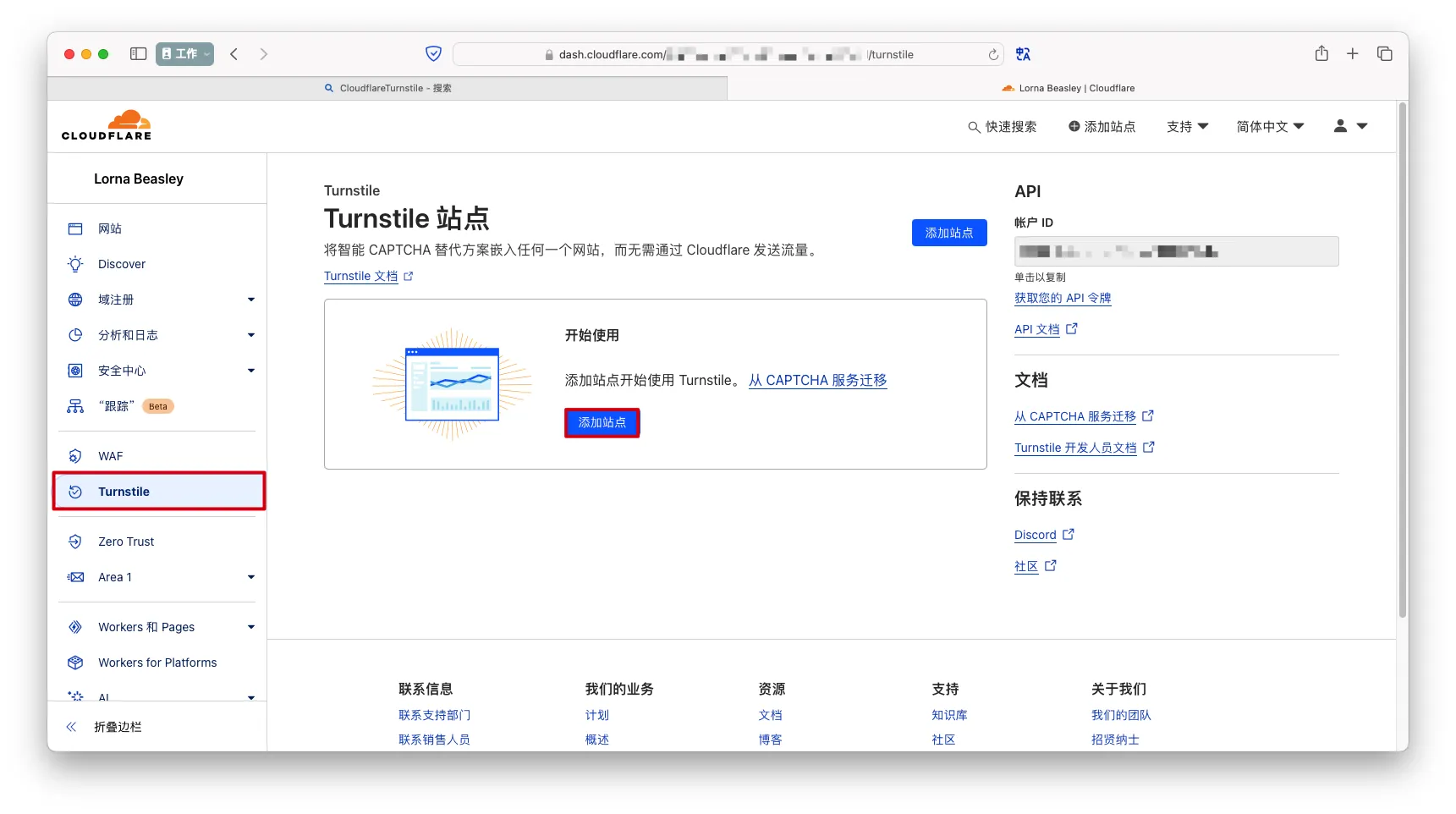Screen dimensions: 1456x814
Task: Reload the page with the refresh icon
Action: click(x=993, y=55)
